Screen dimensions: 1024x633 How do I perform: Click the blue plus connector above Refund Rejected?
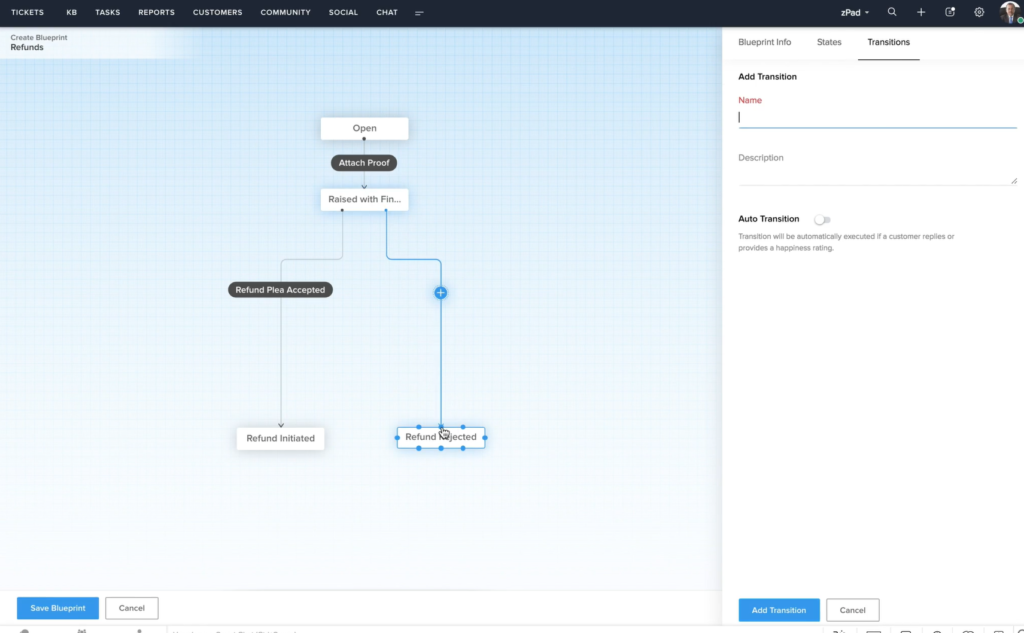[440, 292]
